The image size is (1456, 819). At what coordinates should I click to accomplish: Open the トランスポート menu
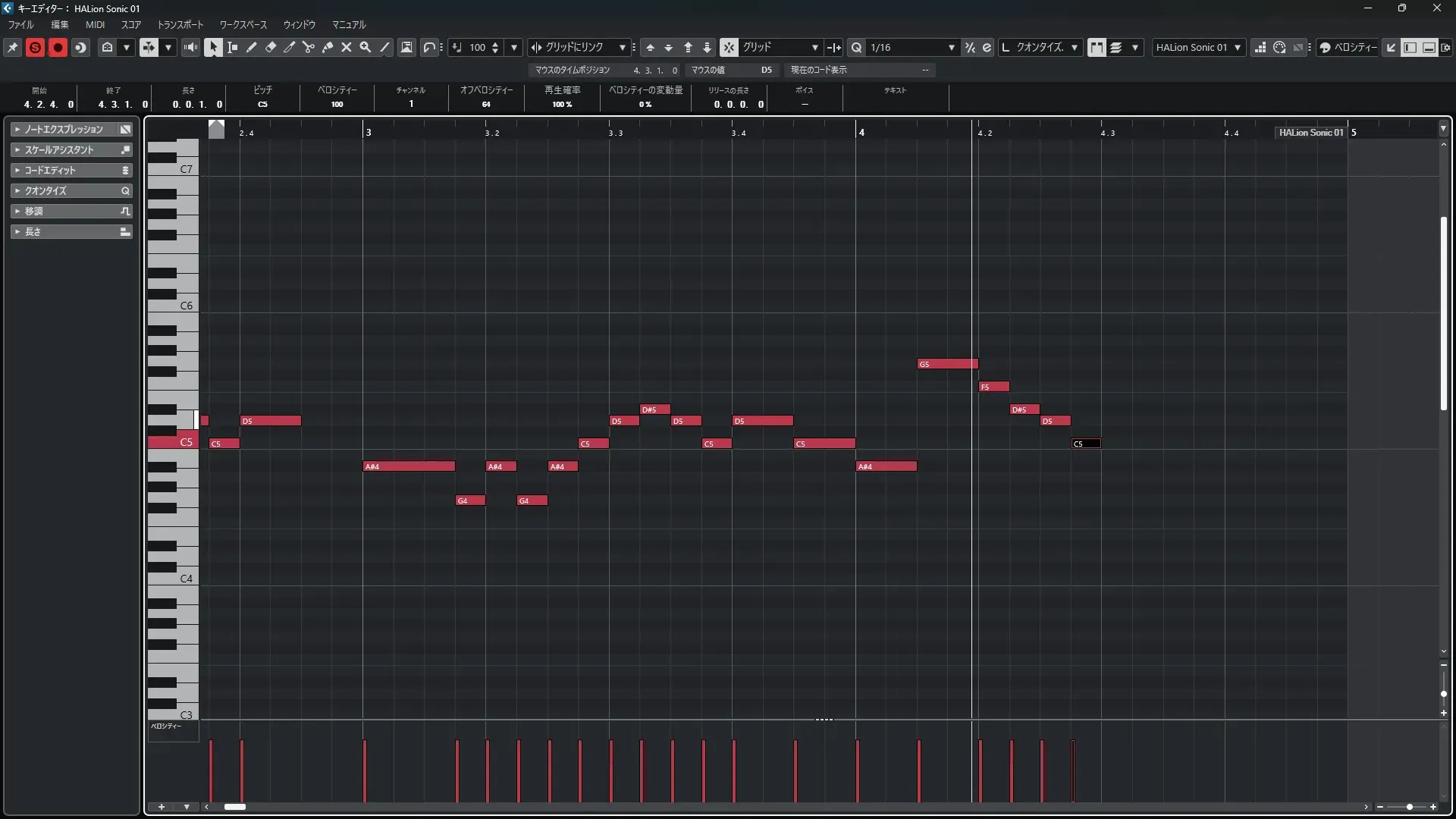click(x=180, y=24)
